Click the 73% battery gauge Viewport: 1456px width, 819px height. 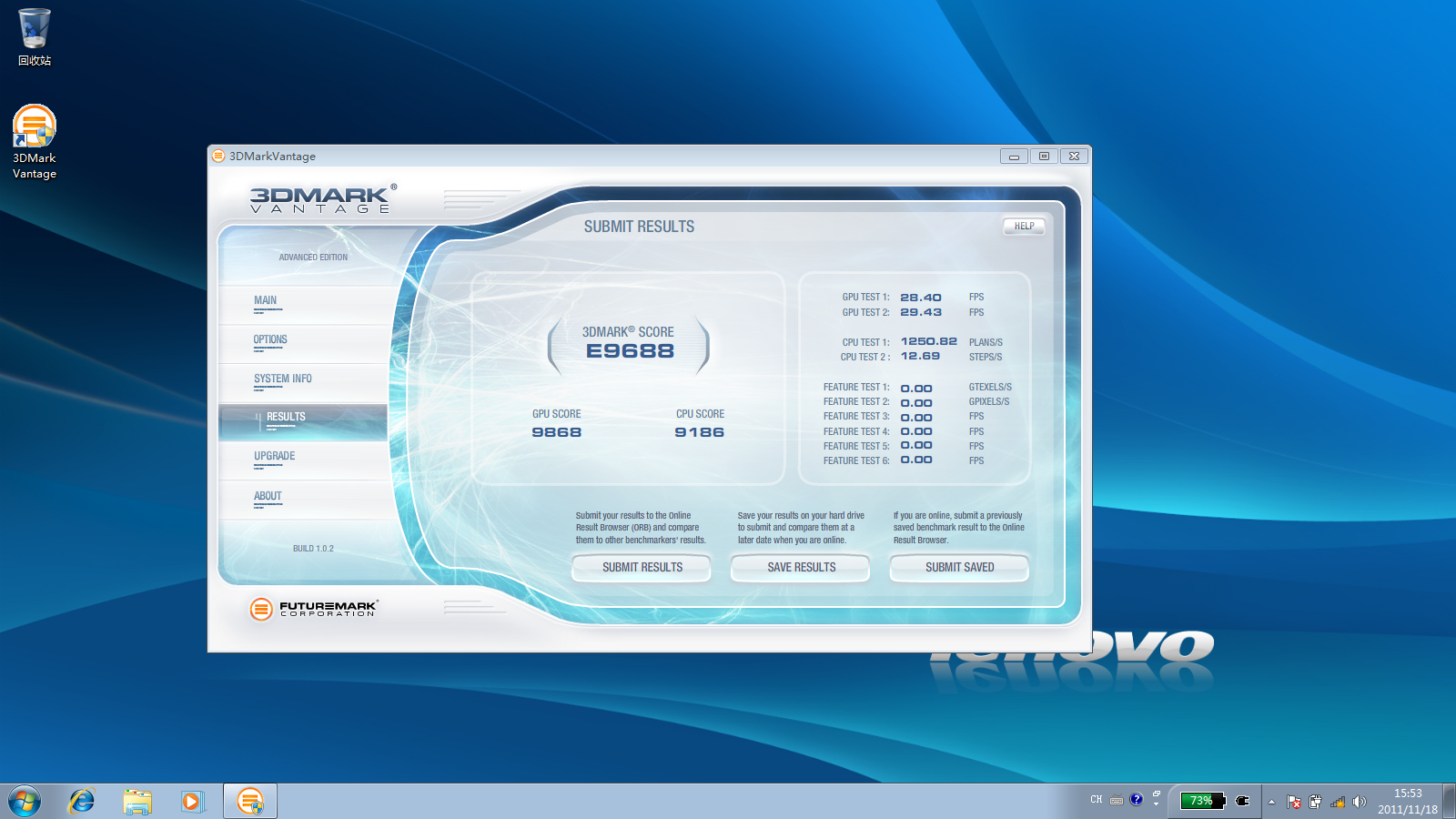coord(1202,801)
